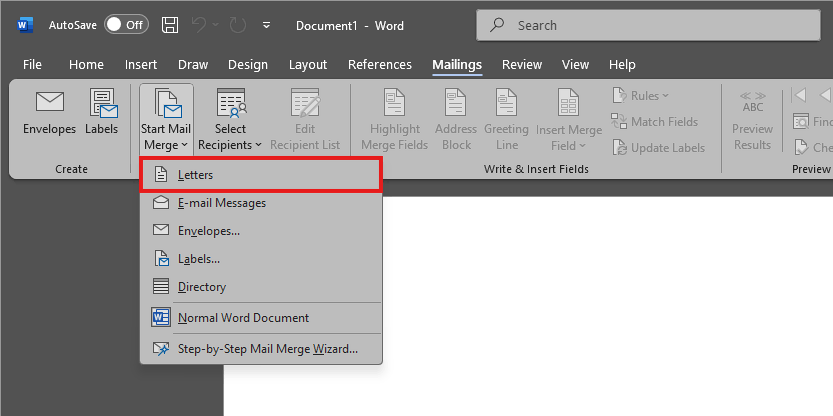Viewport: 833px width, 416px height.
Task: Click the Envelopes icon in Create group
Action: pos(49,103)
